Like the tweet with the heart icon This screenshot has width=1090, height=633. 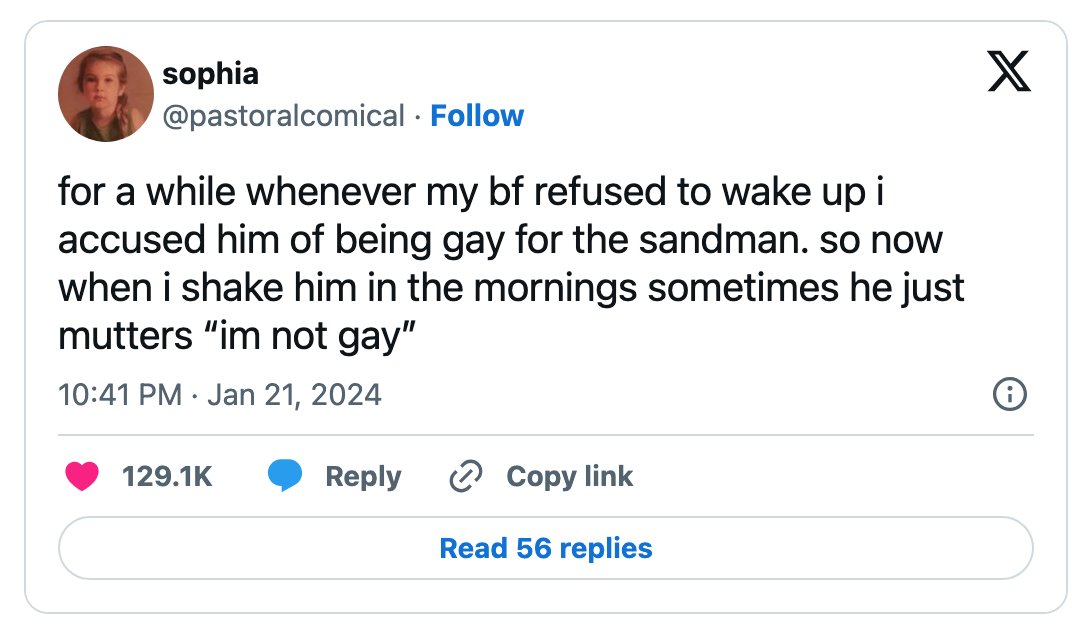click(82, 477)
